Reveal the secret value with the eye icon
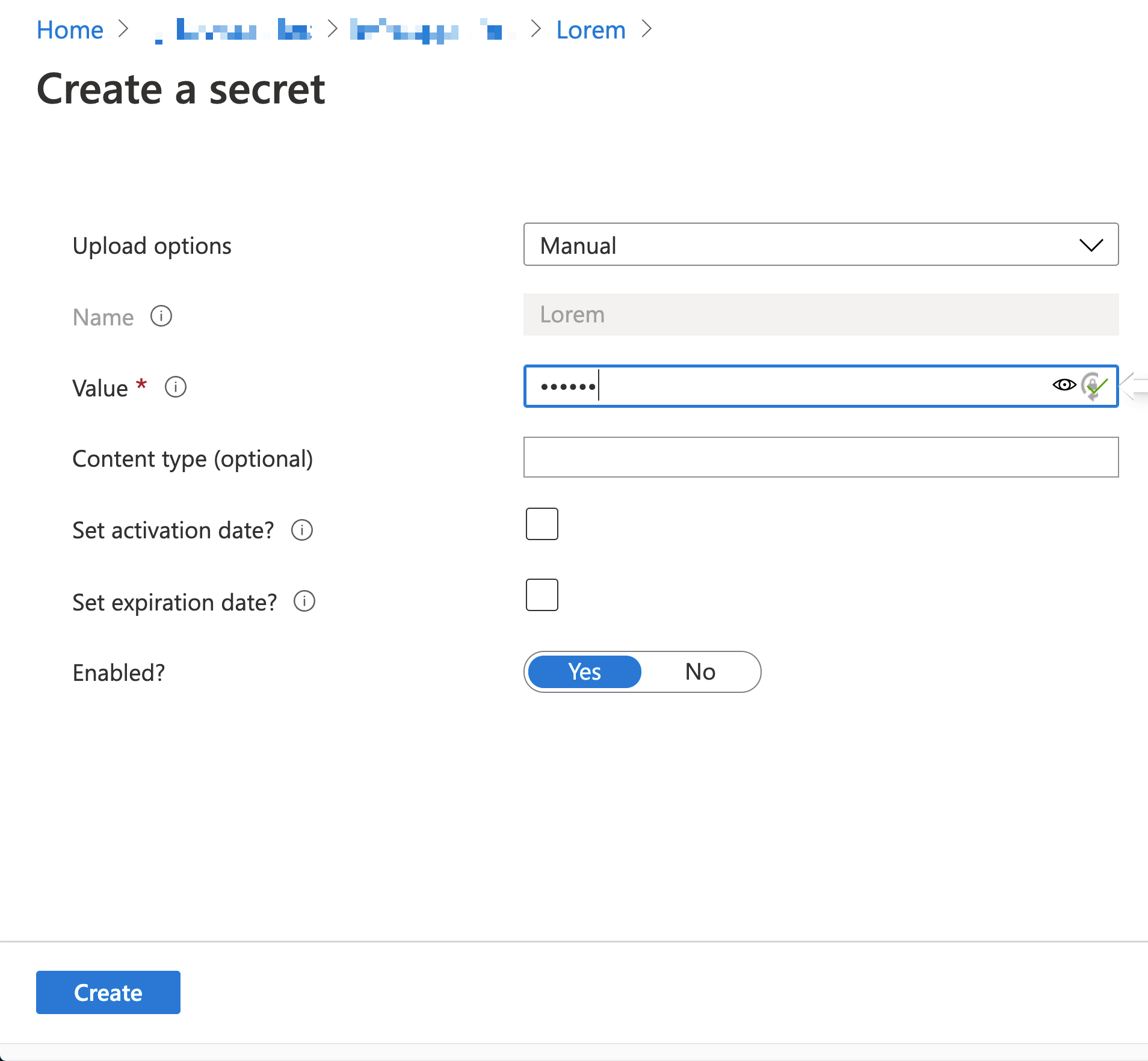1148x1061 pixels. (x=1064, y=386)
